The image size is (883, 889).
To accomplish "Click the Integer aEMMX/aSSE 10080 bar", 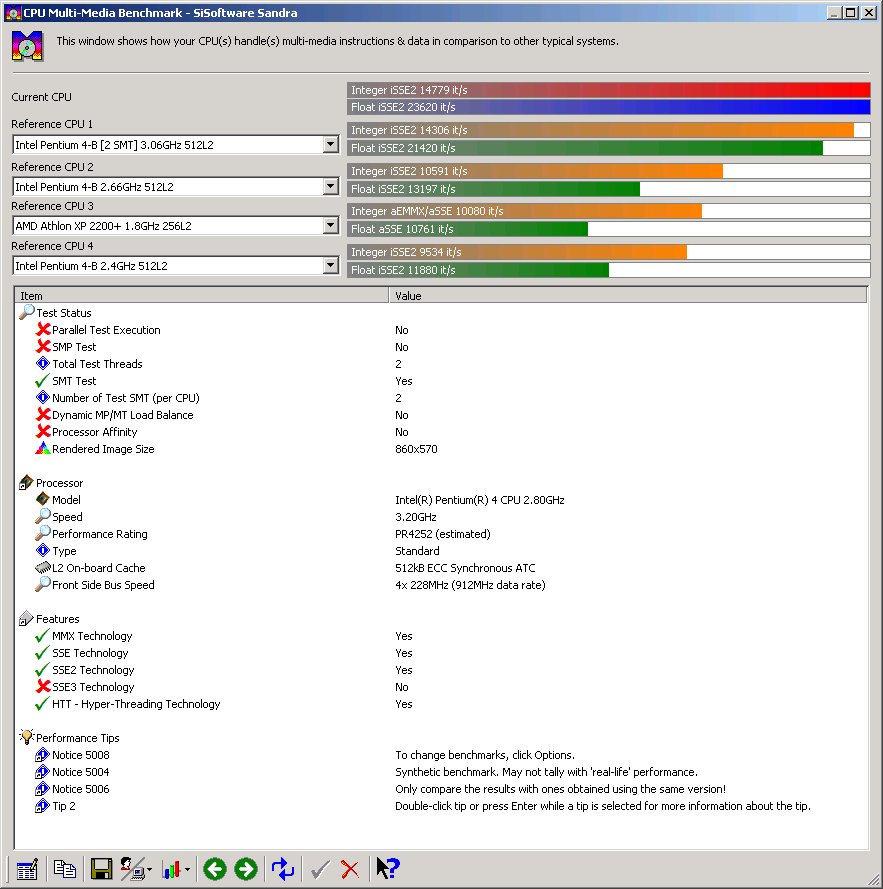I will [609, 211].
